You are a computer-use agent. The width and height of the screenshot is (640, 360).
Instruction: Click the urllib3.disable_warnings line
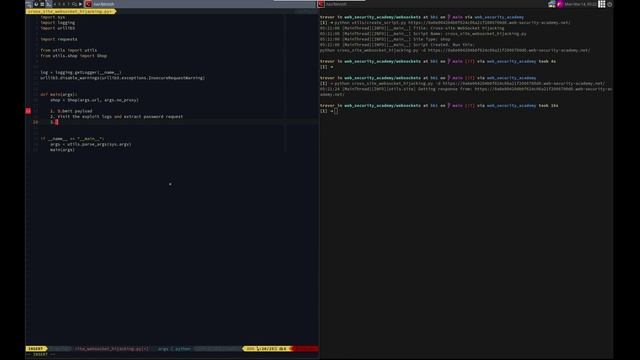coord(122,78)
